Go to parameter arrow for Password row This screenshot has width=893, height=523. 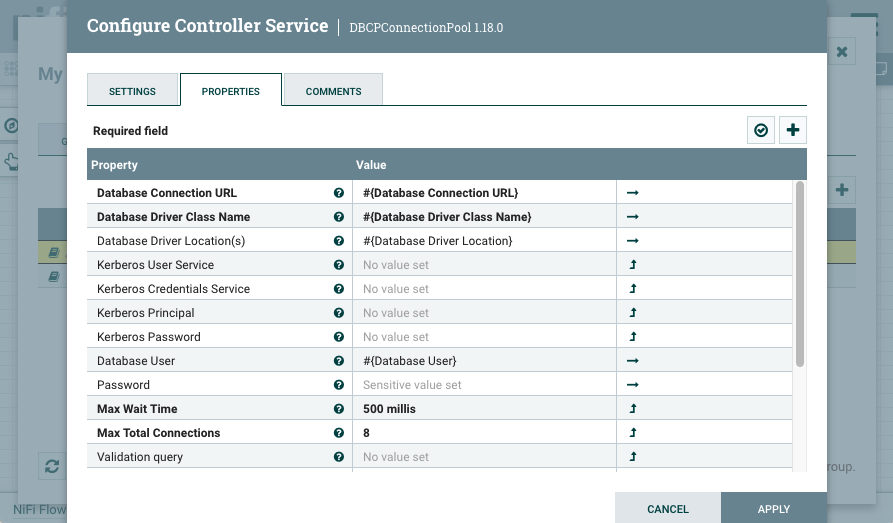click(632, 385)
